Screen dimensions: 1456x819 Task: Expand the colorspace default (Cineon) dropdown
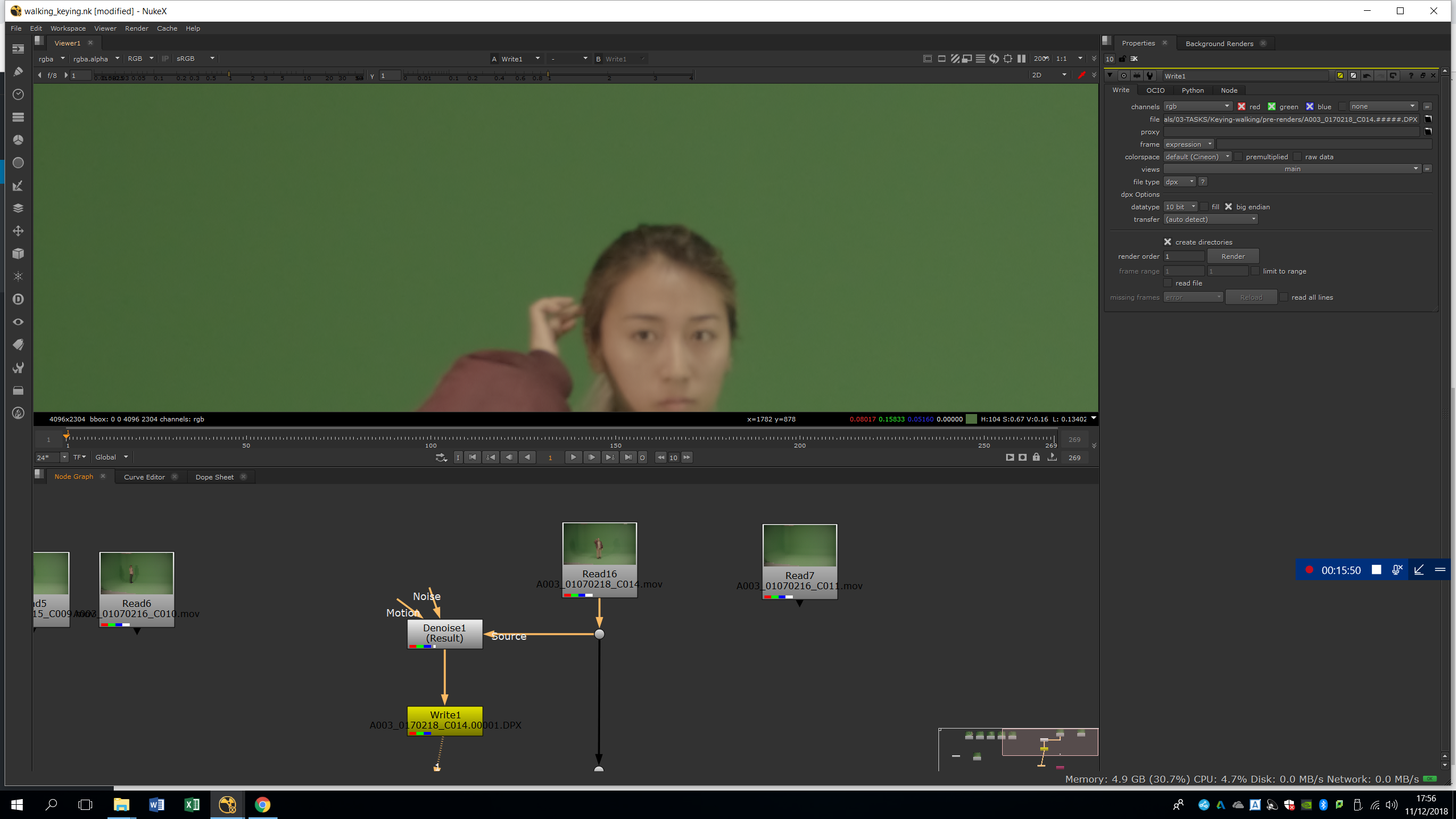[1197, 157]
